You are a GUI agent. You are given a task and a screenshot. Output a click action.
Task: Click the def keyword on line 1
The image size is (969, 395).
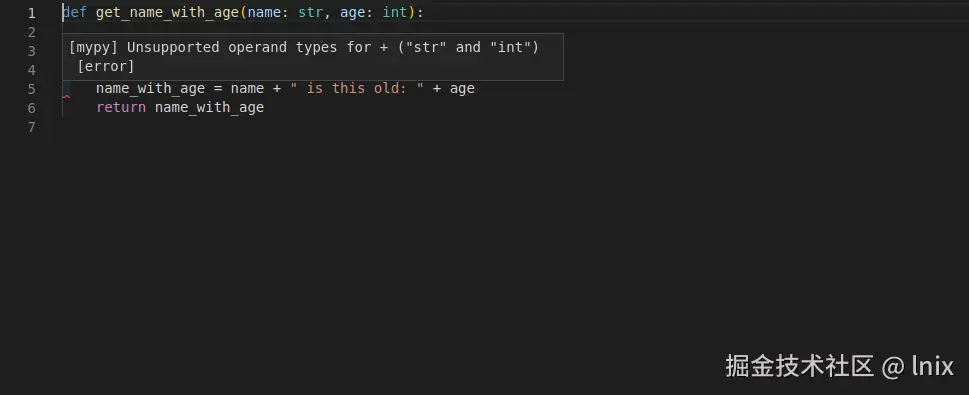(75, 12)
